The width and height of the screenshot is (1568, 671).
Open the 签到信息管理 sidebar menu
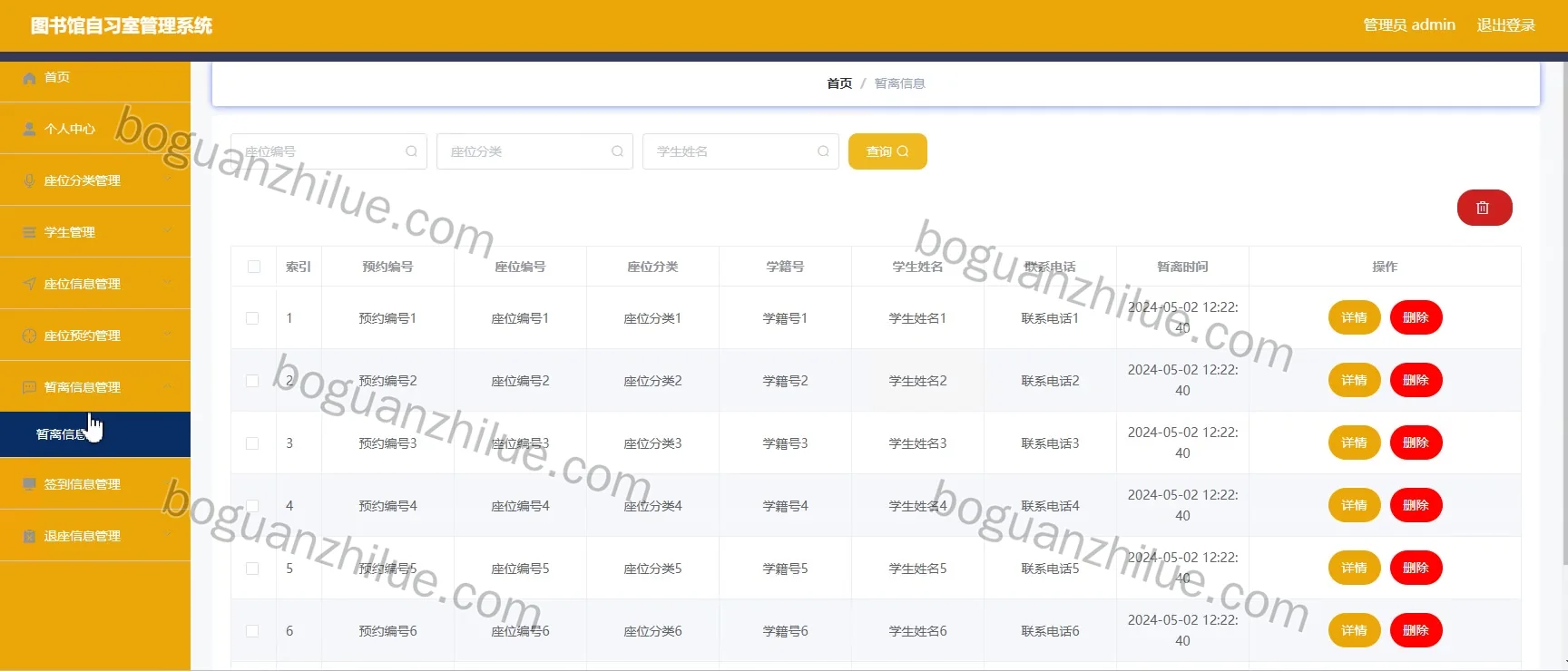click(x=95, y=485)
